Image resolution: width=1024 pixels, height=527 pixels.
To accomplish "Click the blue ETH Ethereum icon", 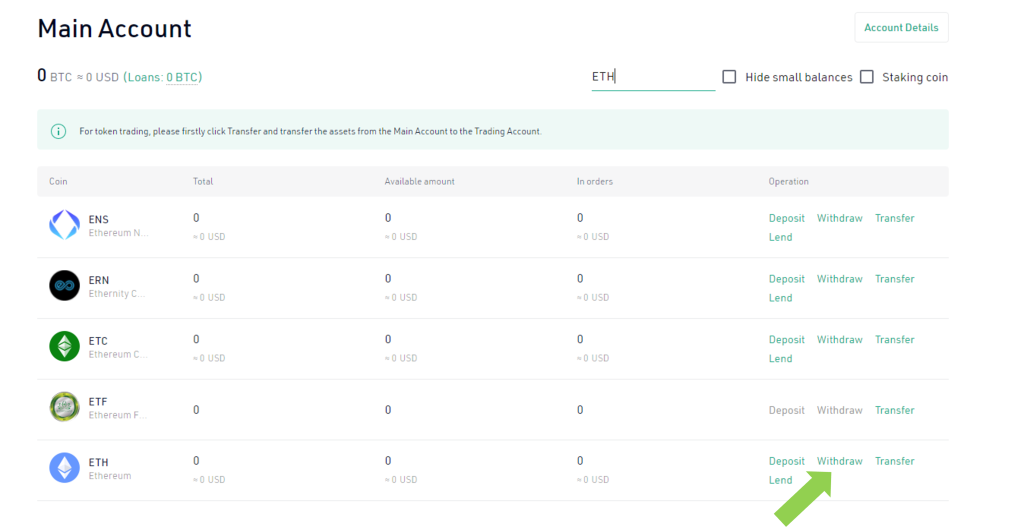I will (x=65, y=468).
